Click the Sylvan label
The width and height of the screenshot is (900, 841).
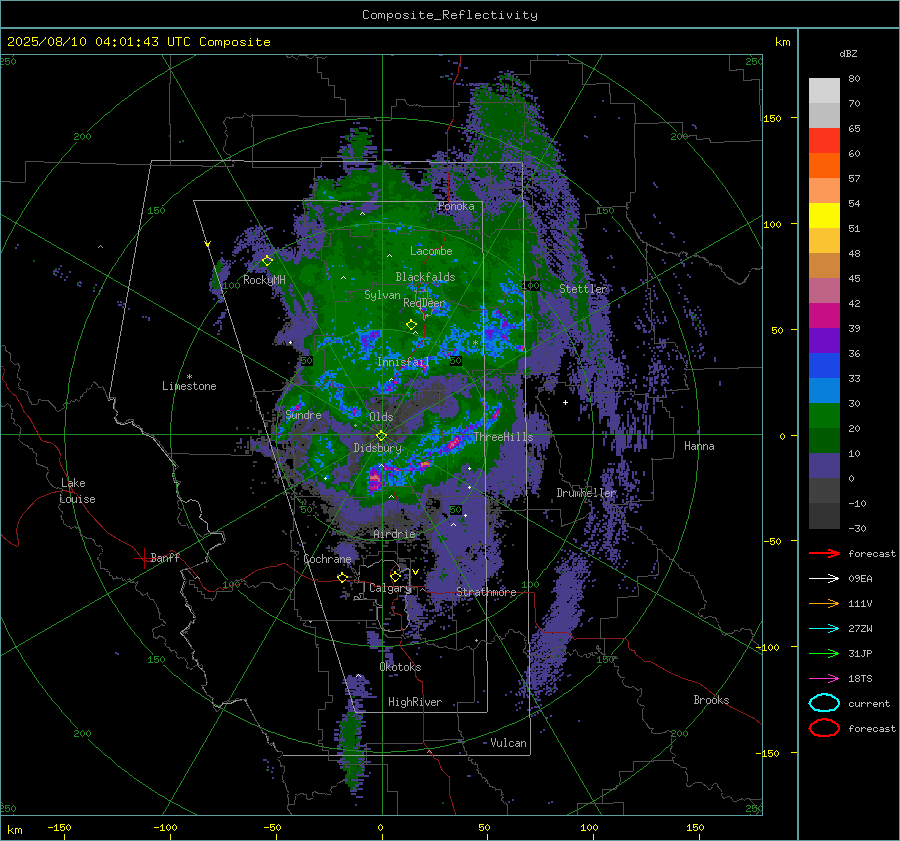382,295
